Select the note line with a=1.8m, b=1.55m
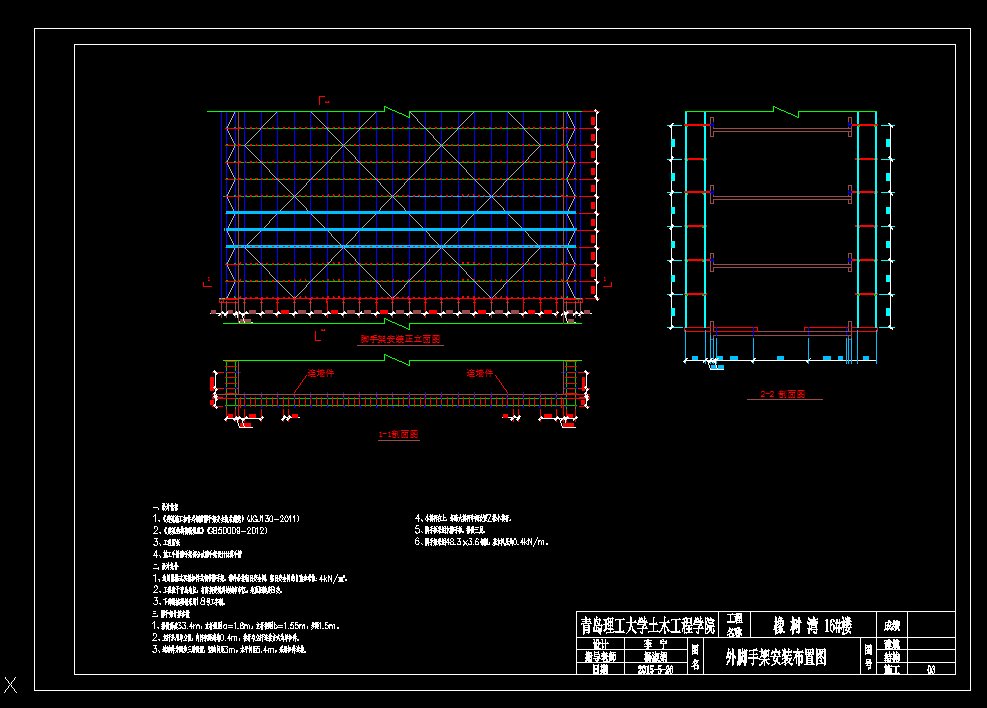The height and width of the screenshot is (708, 987). click(x=246, y=626)
